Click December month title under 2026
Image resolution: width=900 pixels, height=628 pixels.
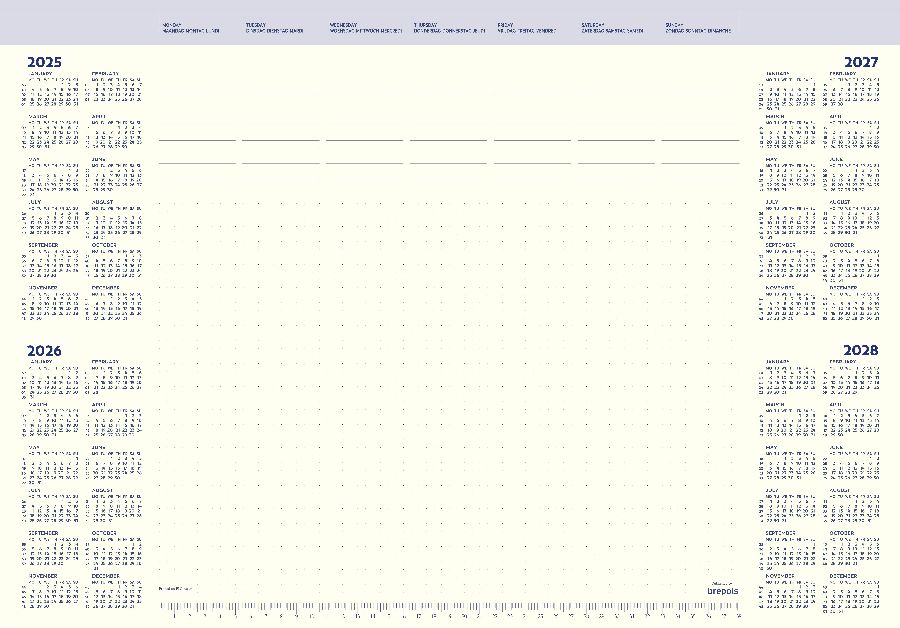[x=106, y=576]
